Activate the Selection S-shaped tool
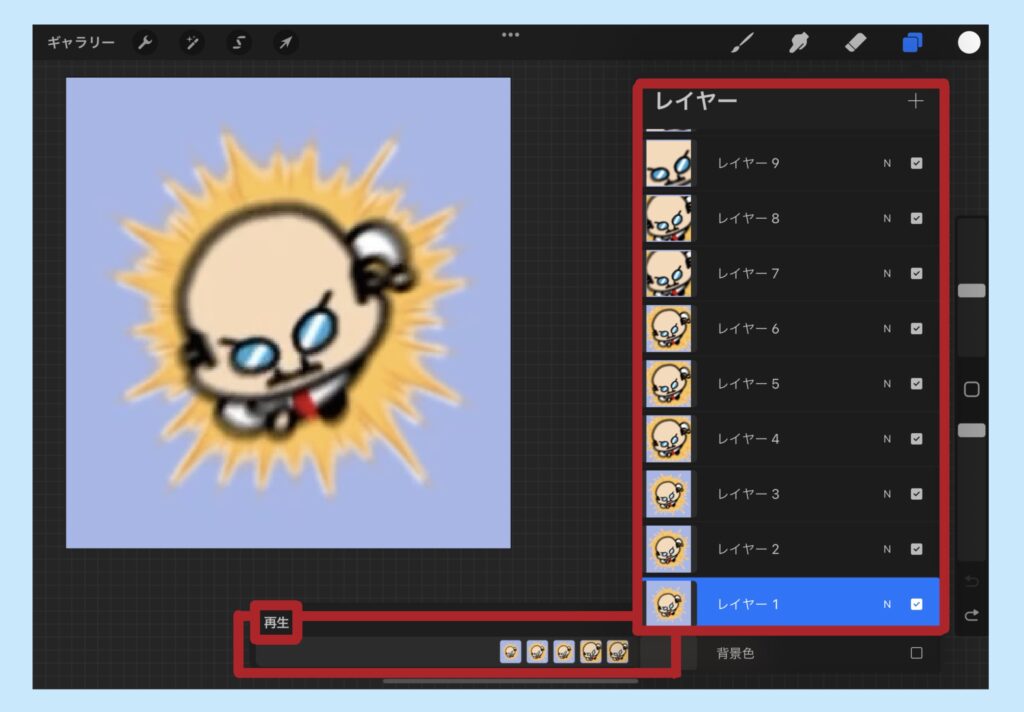This screenshot has width=1024, height=712. click(239, 43)
